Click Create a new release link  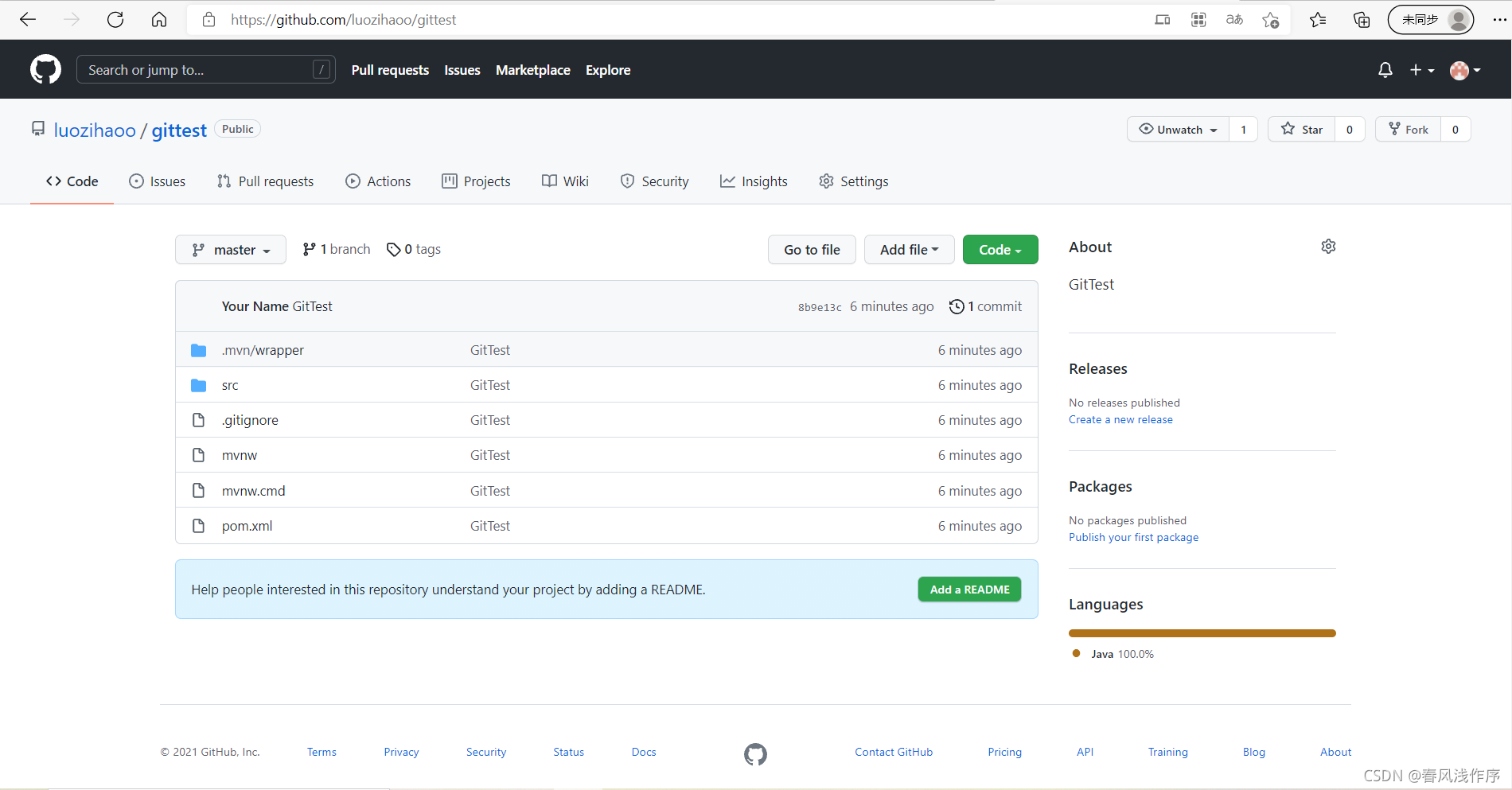(x=1120, y=419)
